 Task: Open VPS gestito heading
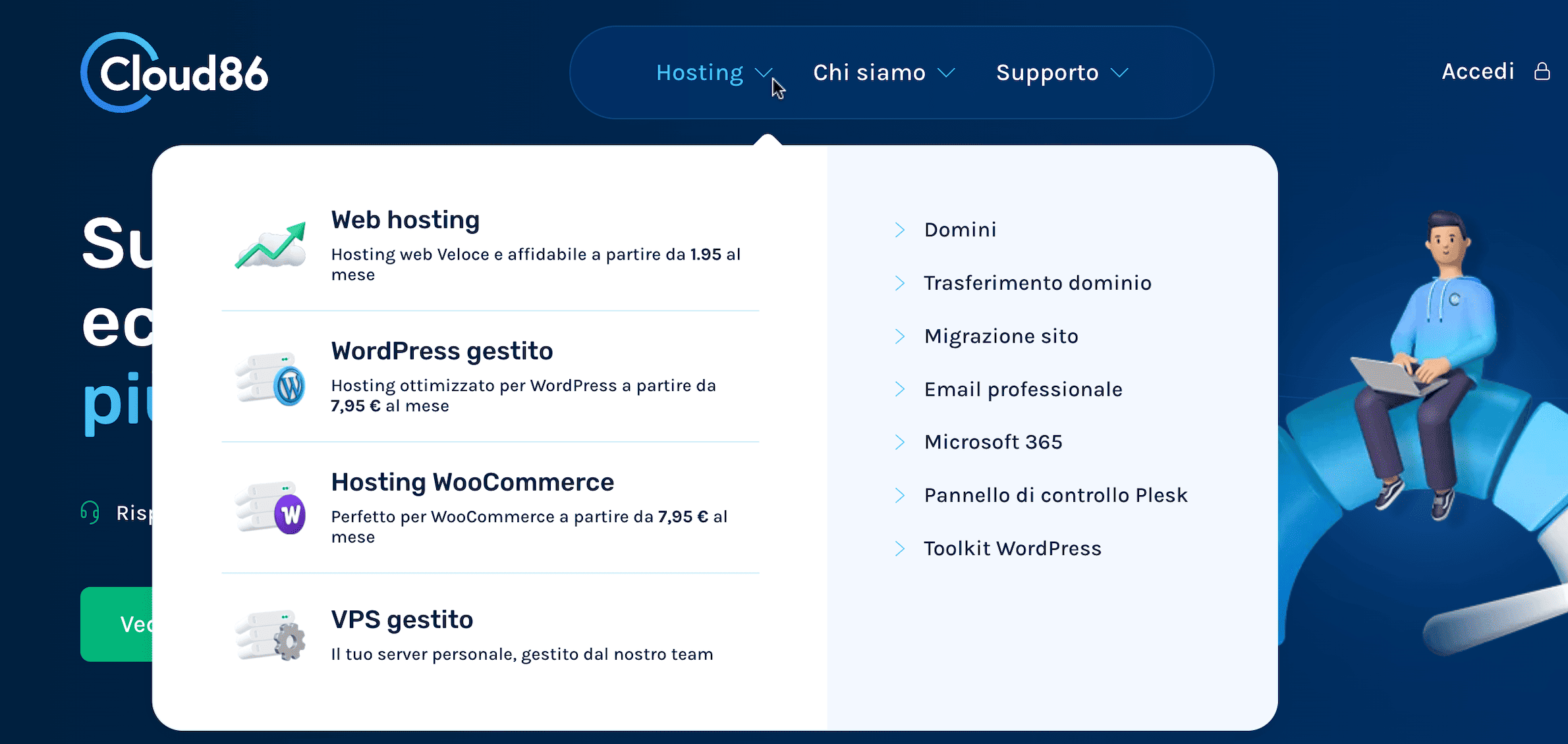[402, 620]
